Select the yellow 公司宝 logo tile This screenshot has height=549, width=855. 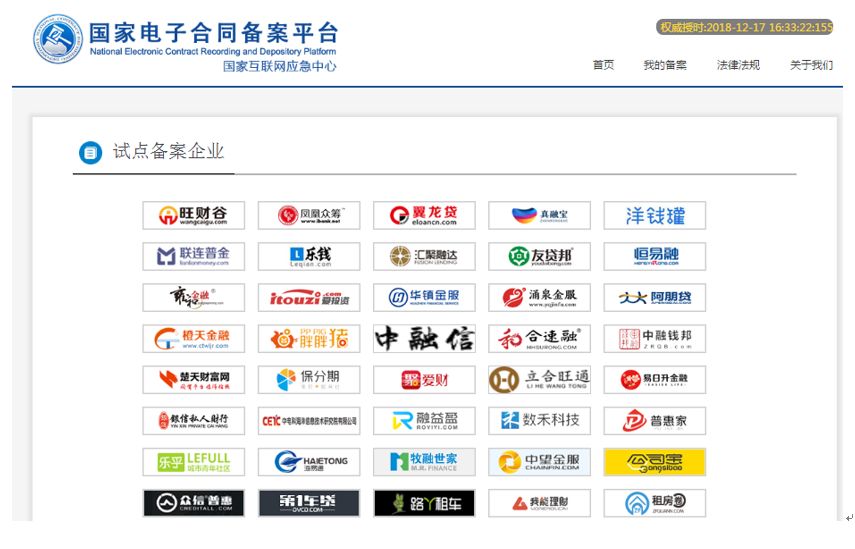pyautogui.click(x=654, y=462)
